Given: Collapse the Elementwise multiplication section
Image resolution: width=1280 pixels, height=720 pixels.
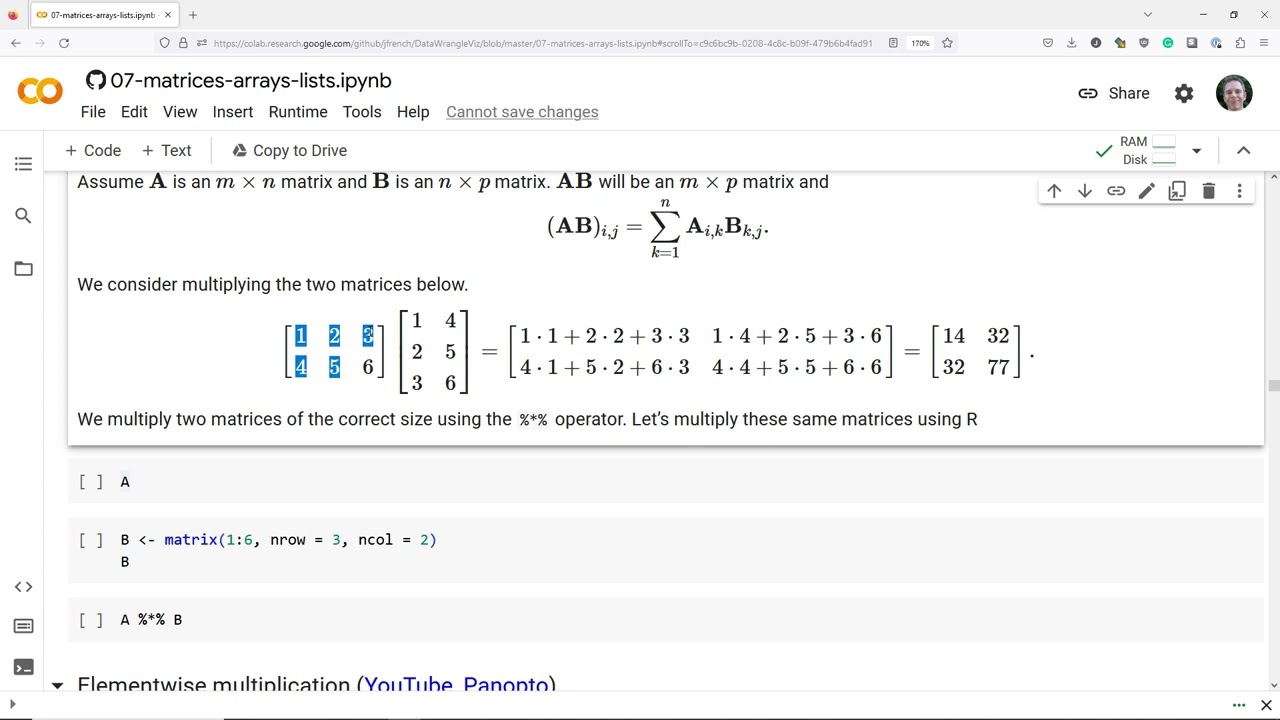Looking at the screenshot, I should click(x=57, y=685).
